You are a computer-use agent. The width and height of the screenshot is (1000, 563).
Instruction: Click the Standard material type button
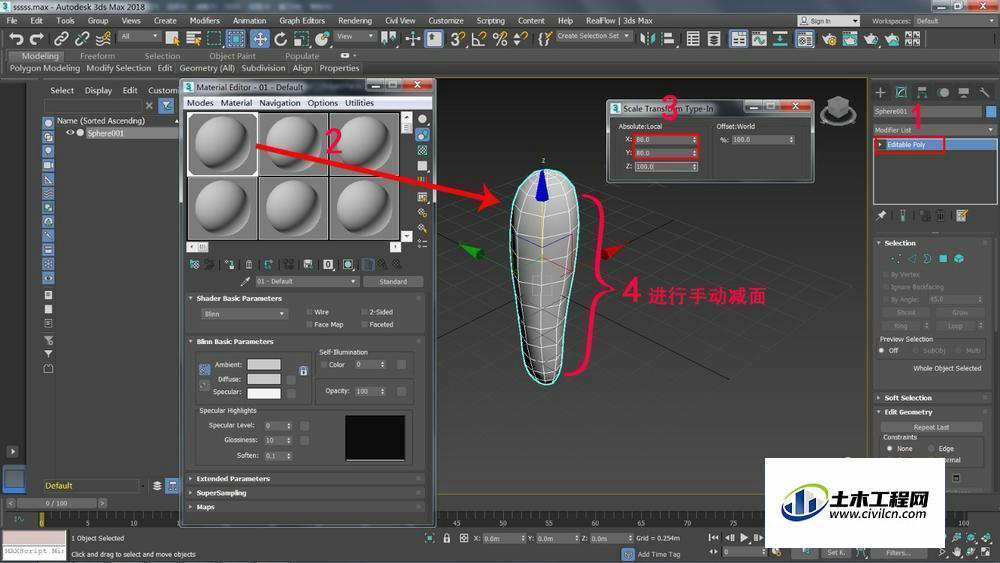tap(393, 281)
